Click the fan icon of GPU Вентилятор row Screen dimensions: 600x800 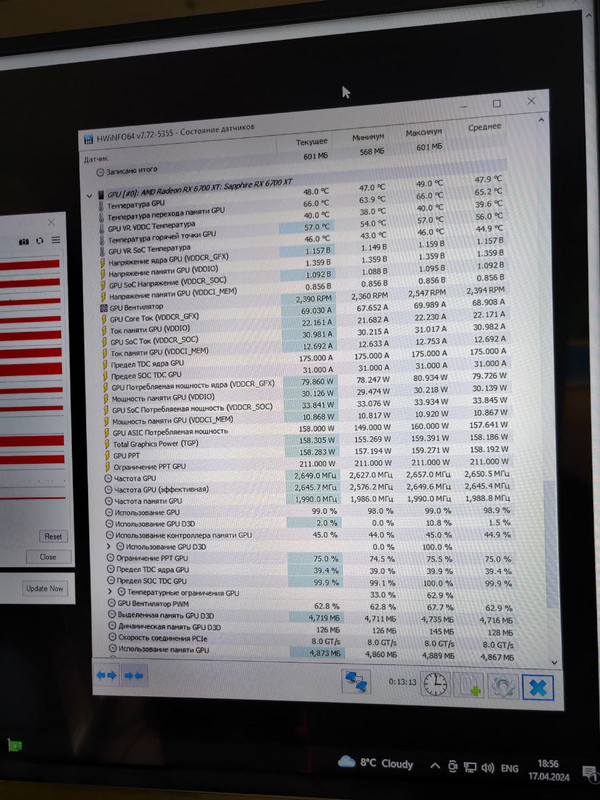click(x=104, y=308)
